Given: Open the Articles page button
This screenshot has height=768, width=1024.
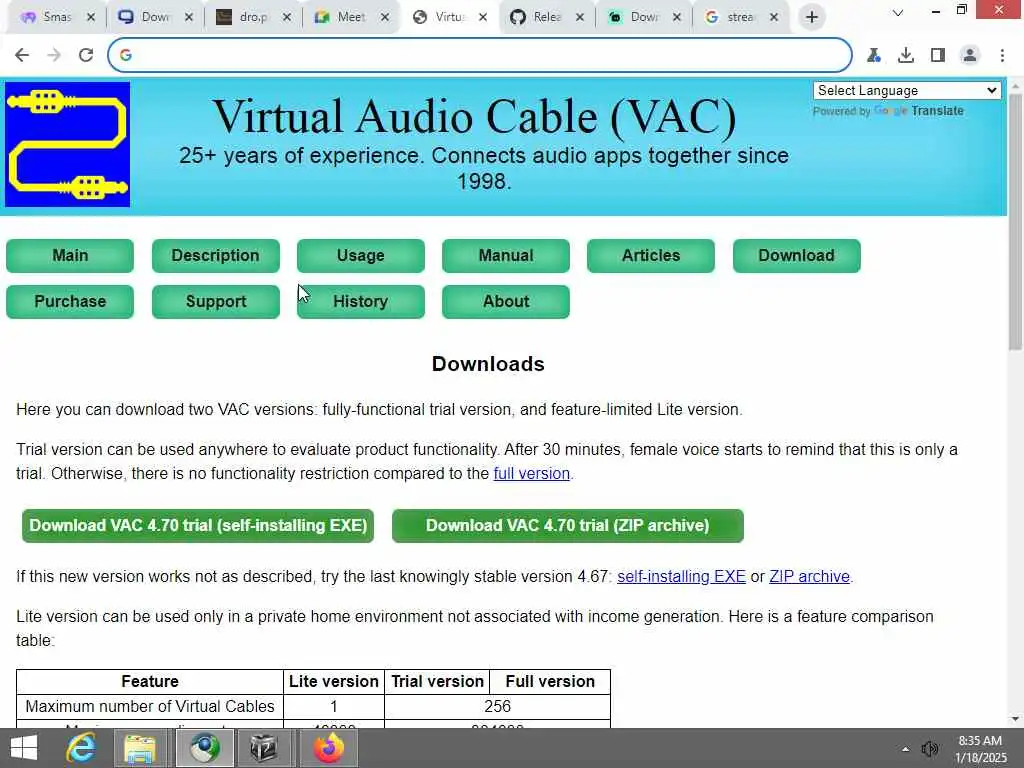Looking at the screenshot, I should click(650, 255).
